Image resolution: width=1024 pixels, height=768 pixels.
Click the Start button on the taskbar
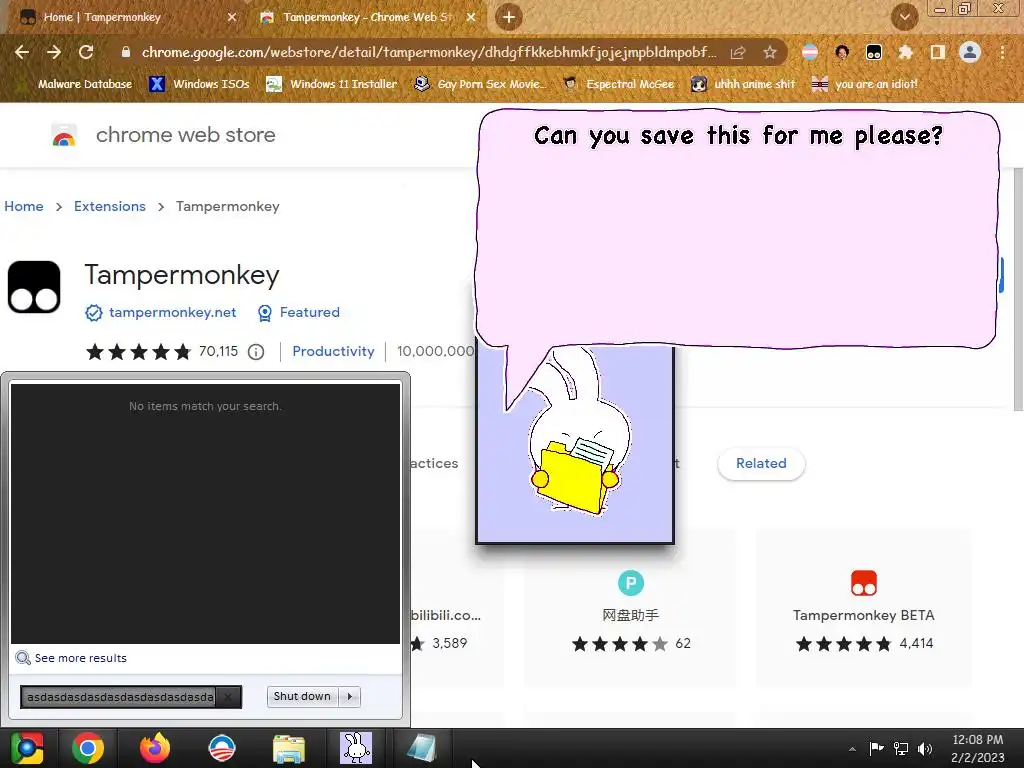[x=27, y=748]
